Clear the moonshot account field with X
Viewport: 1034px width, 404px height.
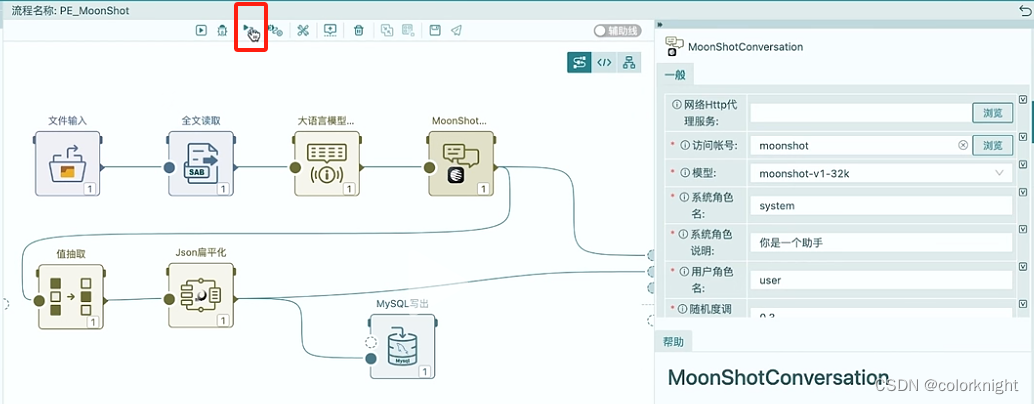pyautogui.click(x=963, y=145)
